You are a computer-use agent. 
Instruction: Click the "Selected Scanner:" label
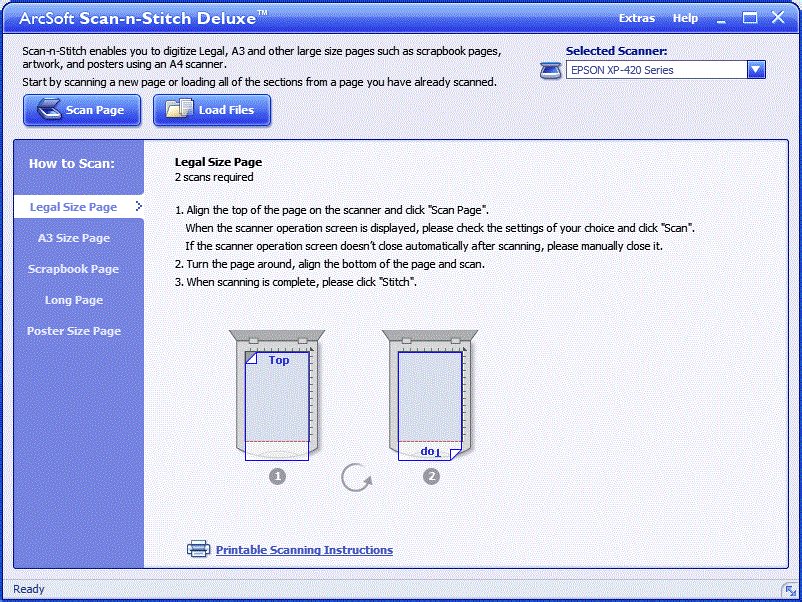pyautogui.click(x=616, y=51)
